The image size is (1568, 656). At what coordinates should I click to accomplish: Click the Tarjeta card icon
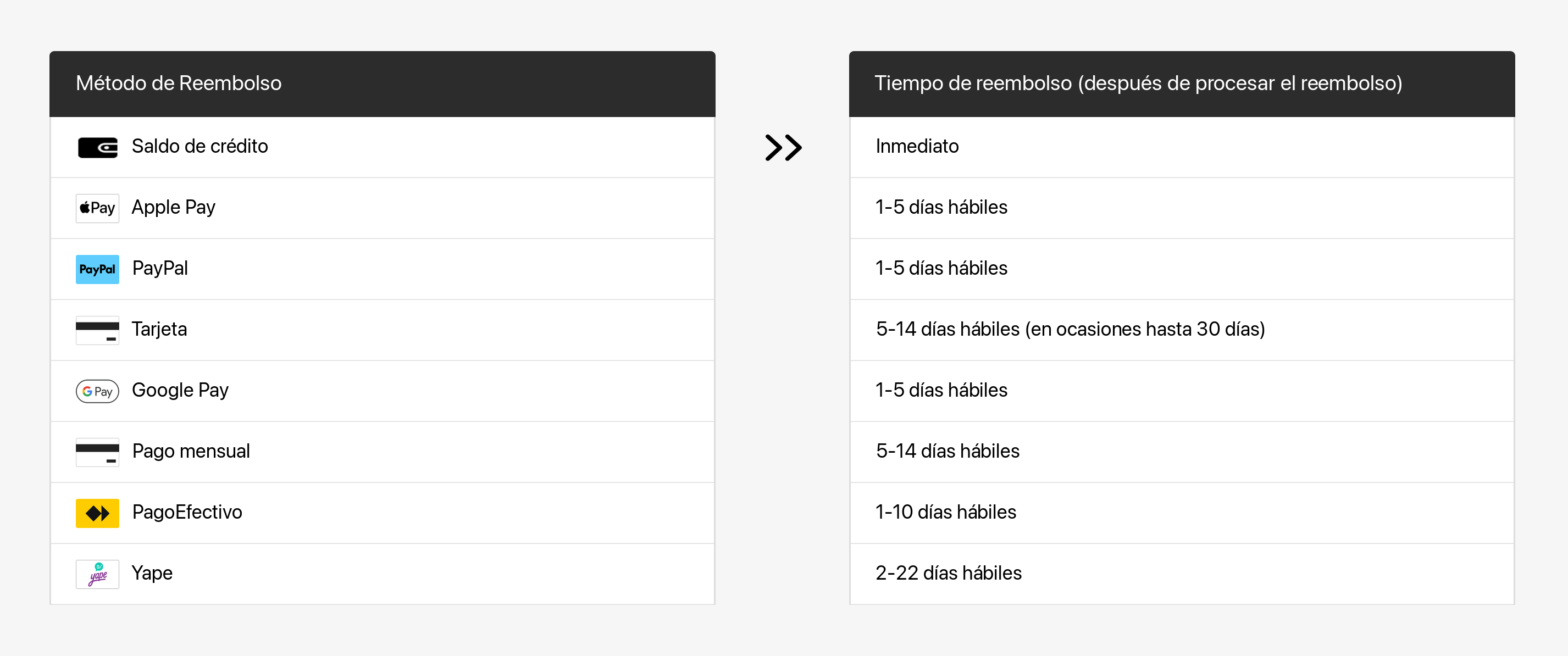point(97,330)
